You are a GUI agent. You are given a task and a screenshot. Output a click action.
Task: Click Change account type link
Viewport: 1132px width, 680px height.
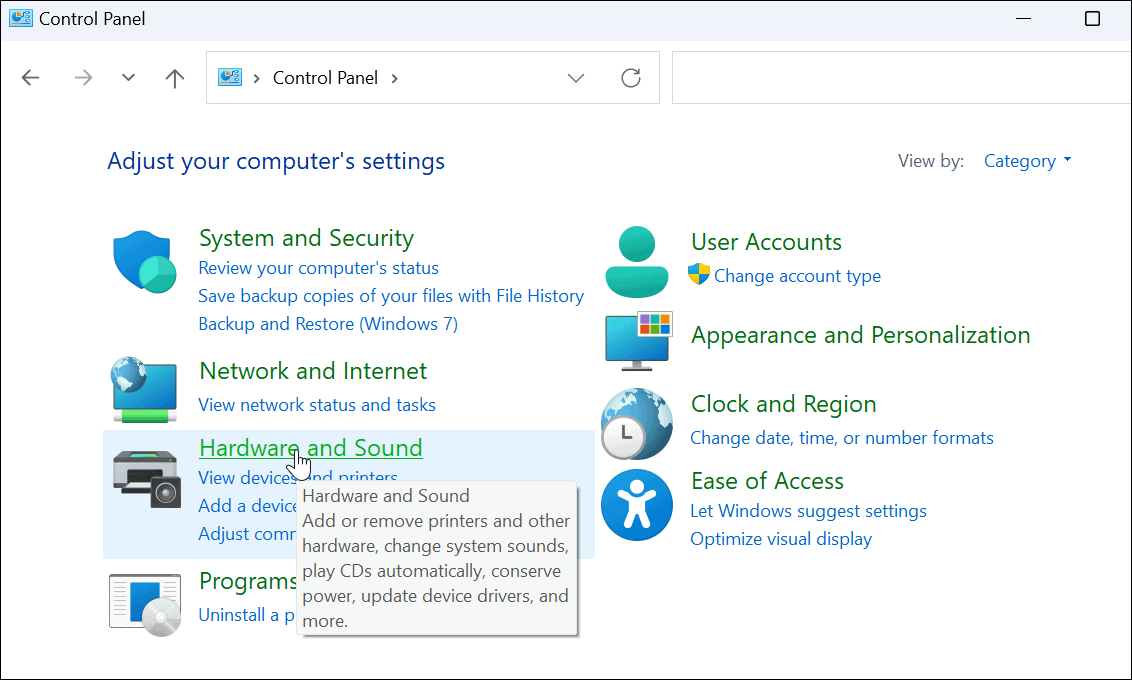[x=797, y=276]
